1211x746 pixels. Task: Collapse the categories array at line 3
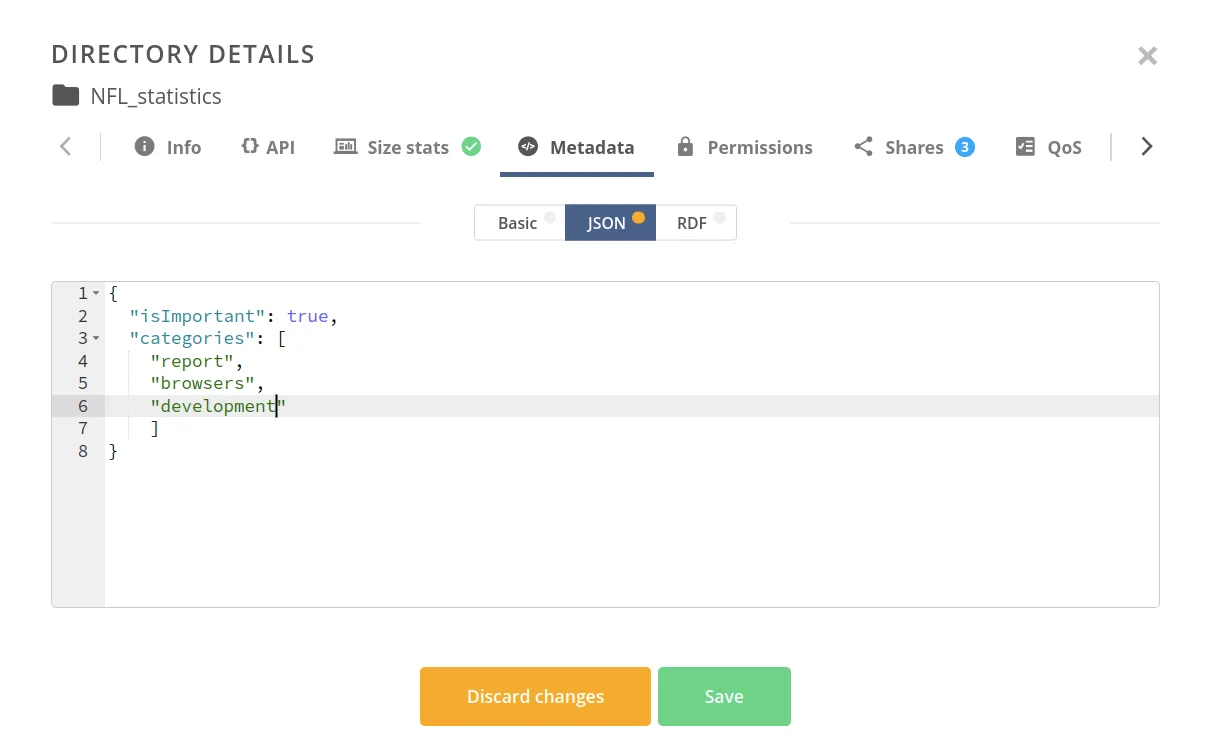coord(94,338)
